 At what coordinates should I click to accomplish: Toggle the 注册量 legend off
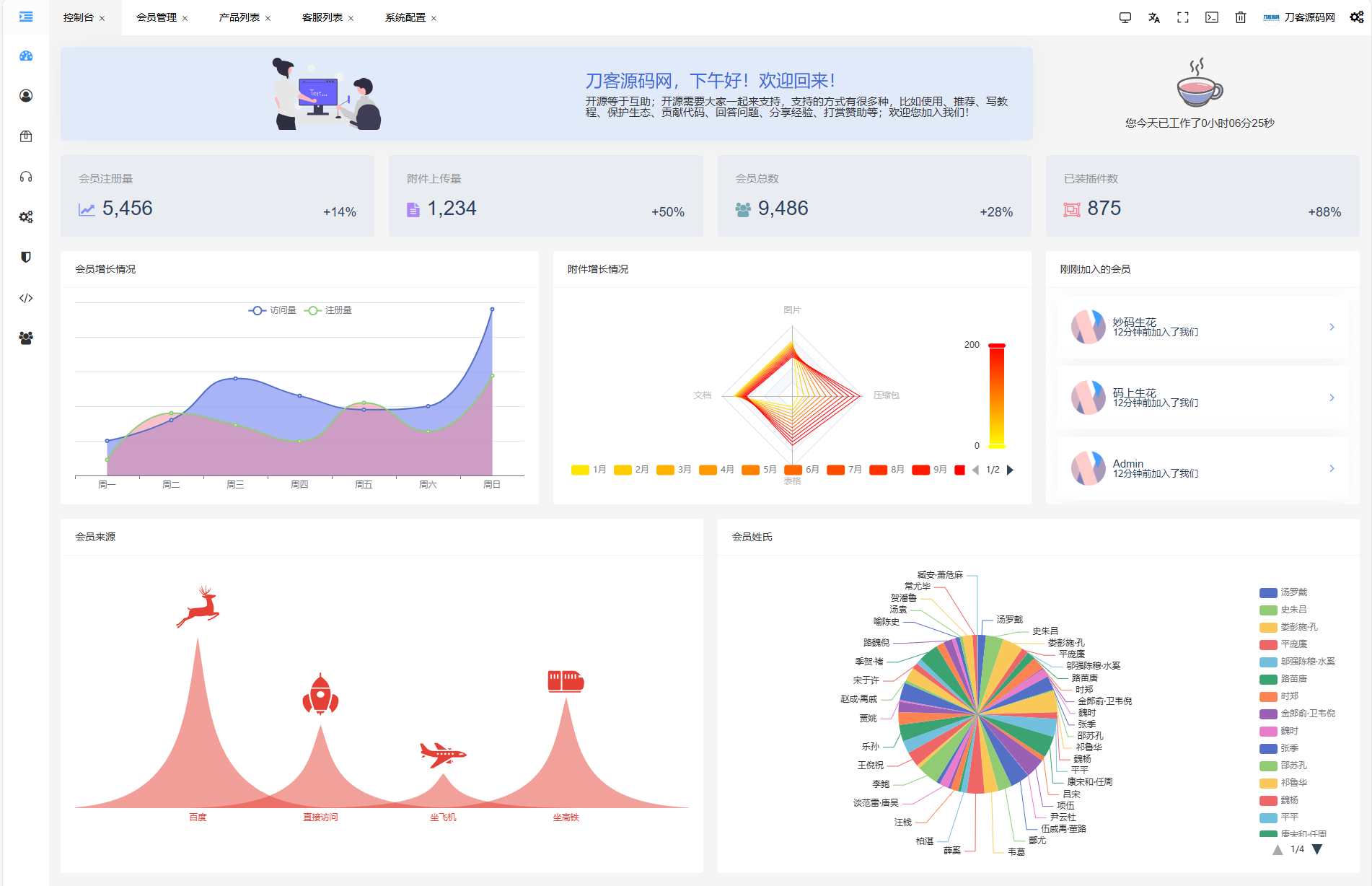(x=332, y=310)
